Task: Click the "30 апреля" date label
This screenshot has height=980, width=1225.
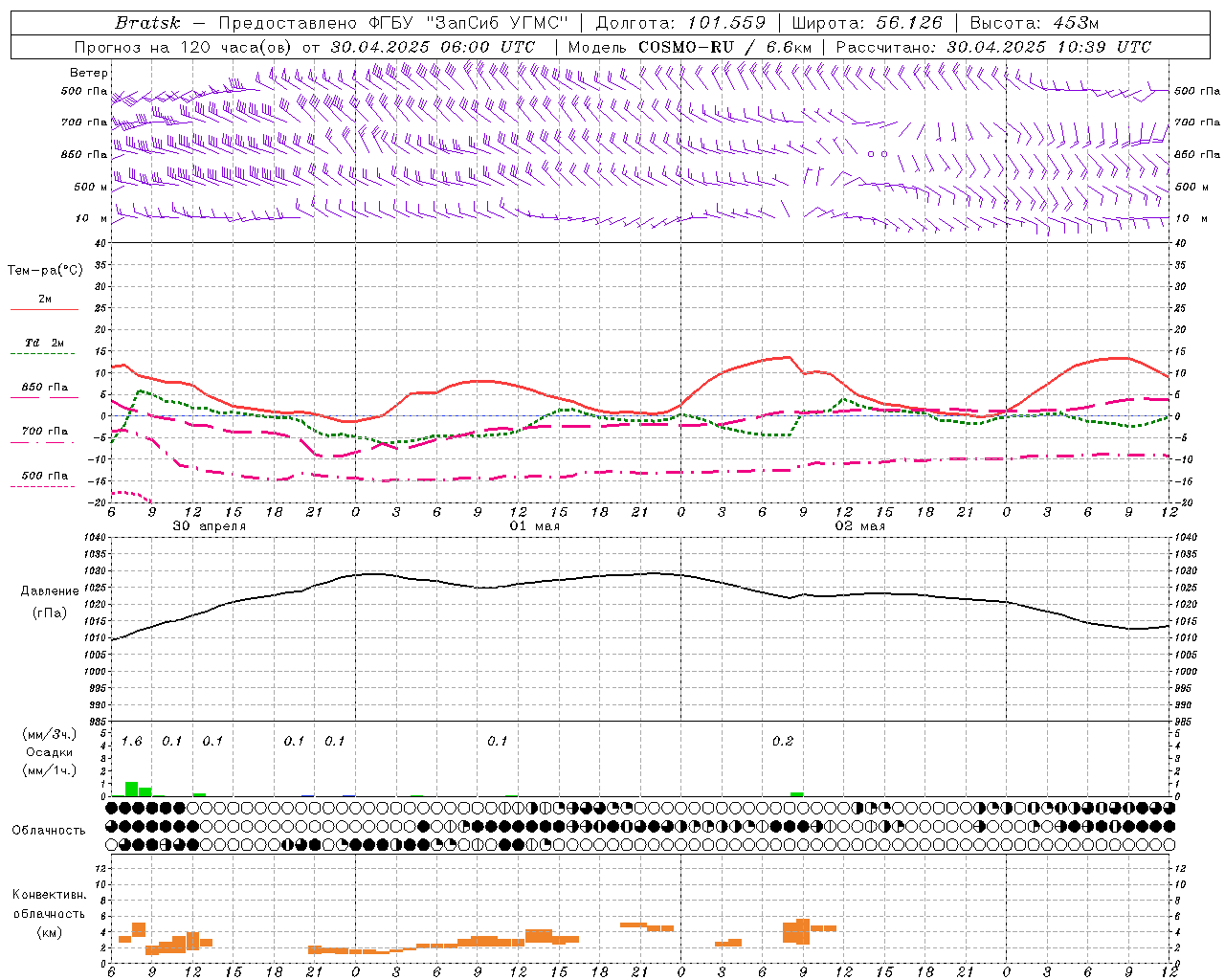Action: [x=209, y=526]
